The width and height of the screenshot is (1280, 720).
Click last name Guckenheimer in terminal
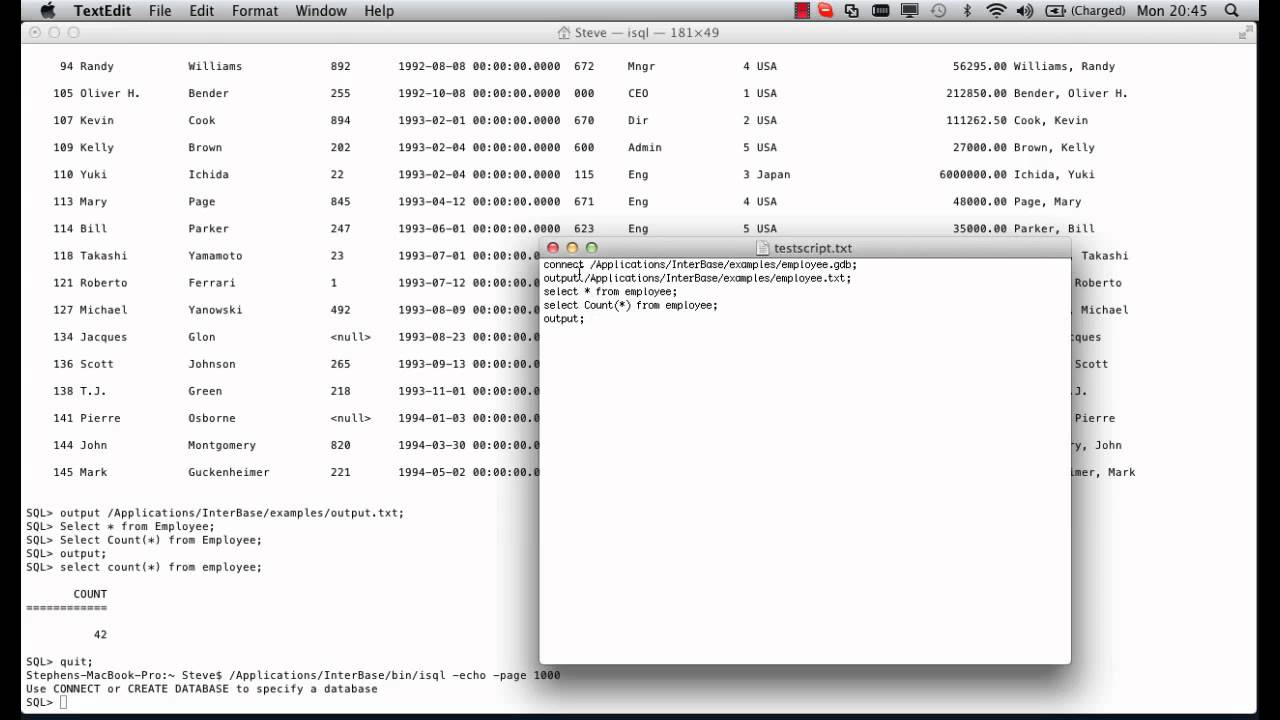(x=228, y=472)
